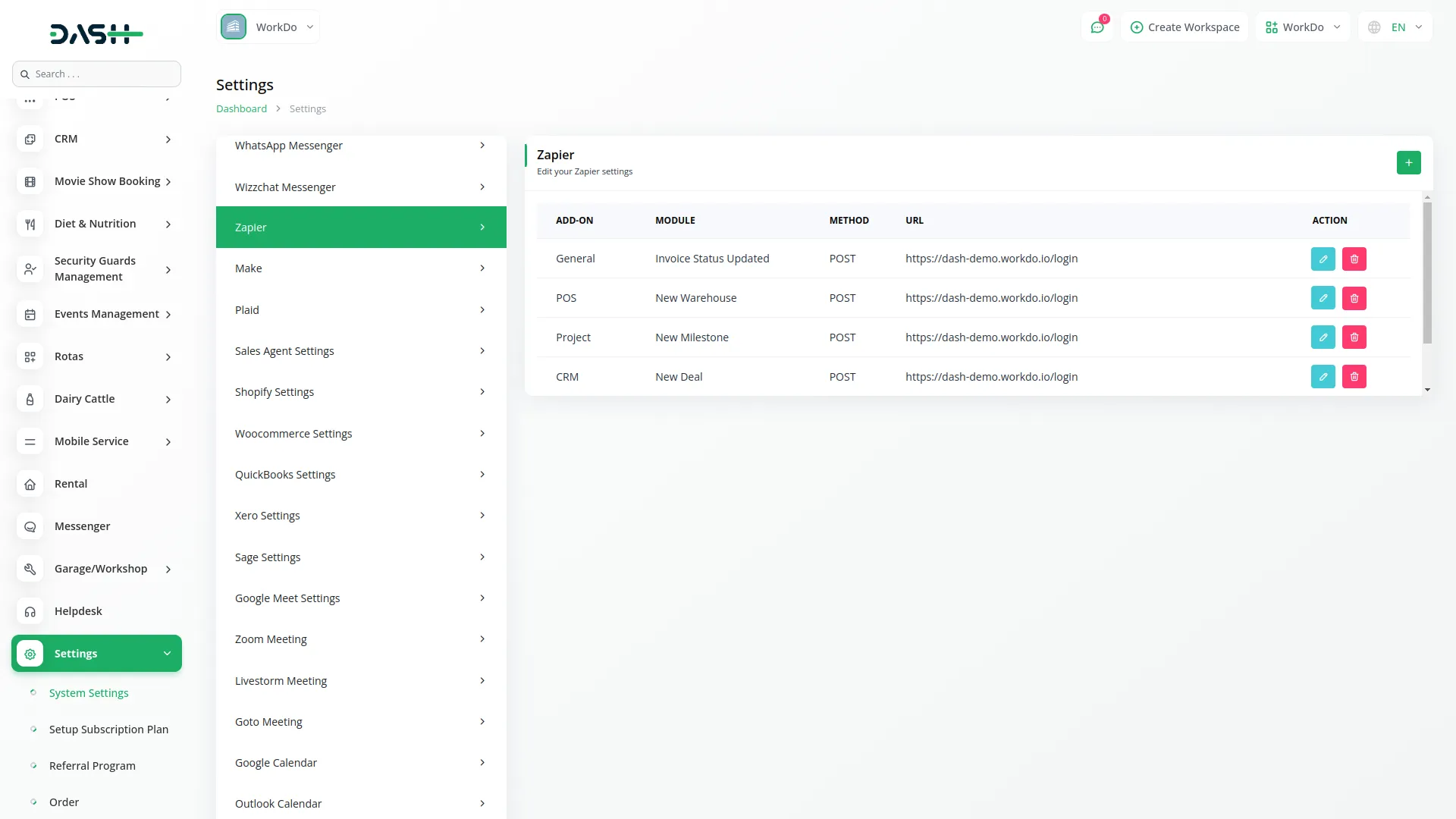Edit the Invoice Status Updated entry

[x=1323, y=259]
